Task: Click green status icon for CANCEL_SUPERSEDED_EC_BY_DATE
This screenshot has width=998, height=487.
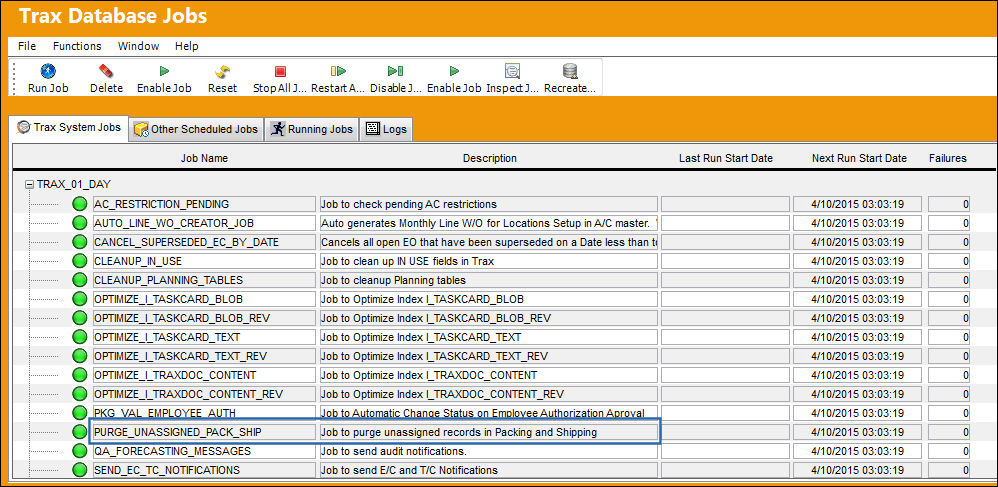Action: click(x=80, y=242)
